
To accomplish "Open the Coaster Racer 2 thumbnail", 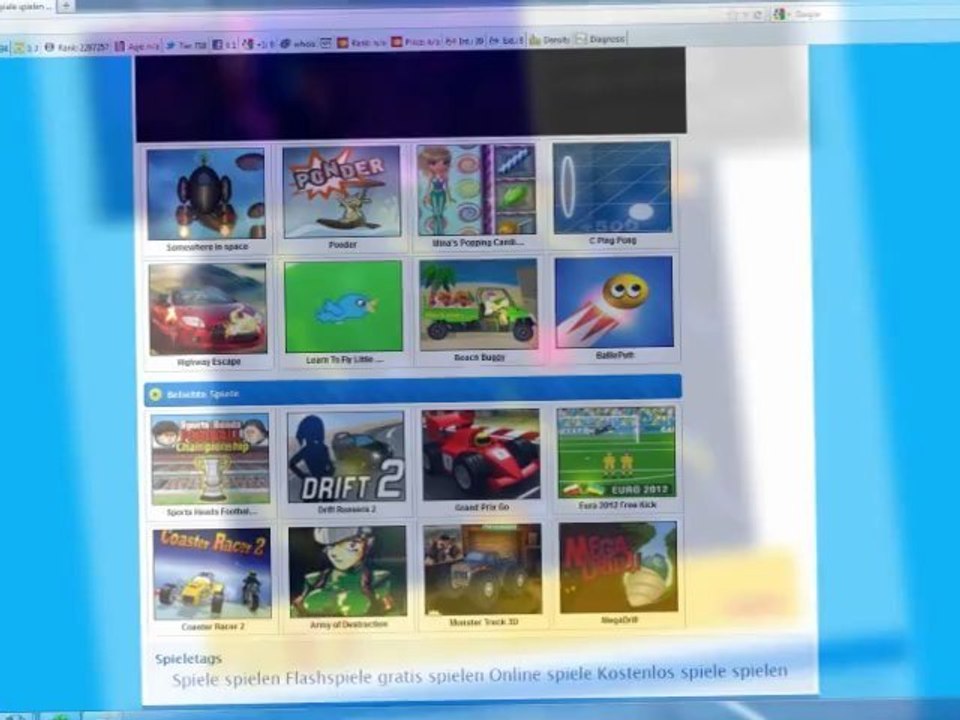I will click(212, 574).
